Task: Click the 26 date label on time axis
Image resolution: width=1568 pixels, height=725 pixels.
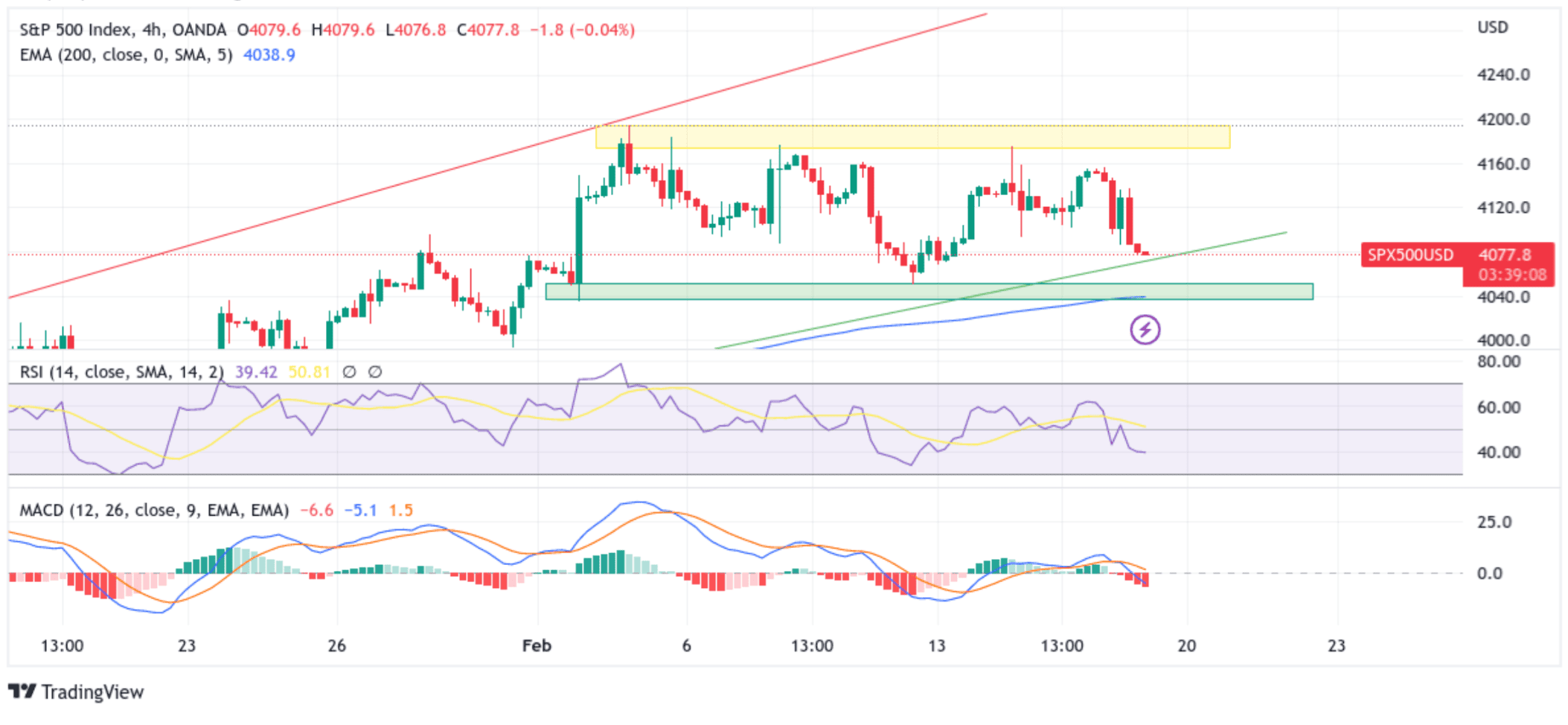Action: tap(337, 645)
